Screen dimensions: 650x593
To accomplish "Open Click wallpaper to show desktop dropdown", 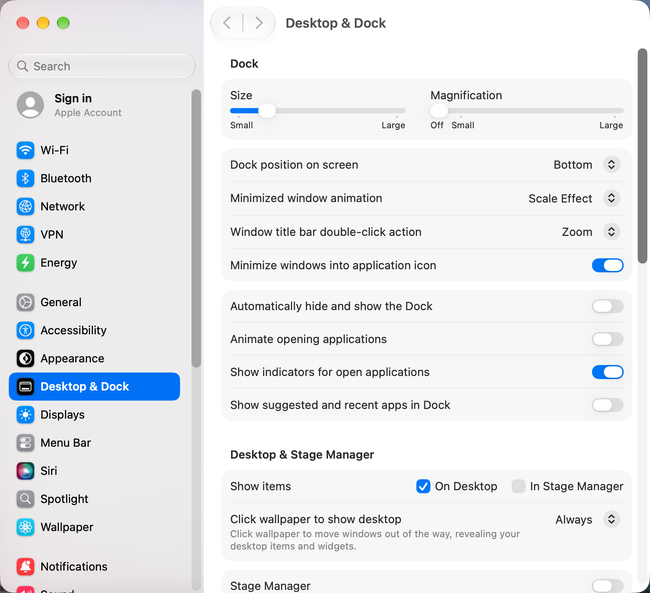I will point(611,519).
